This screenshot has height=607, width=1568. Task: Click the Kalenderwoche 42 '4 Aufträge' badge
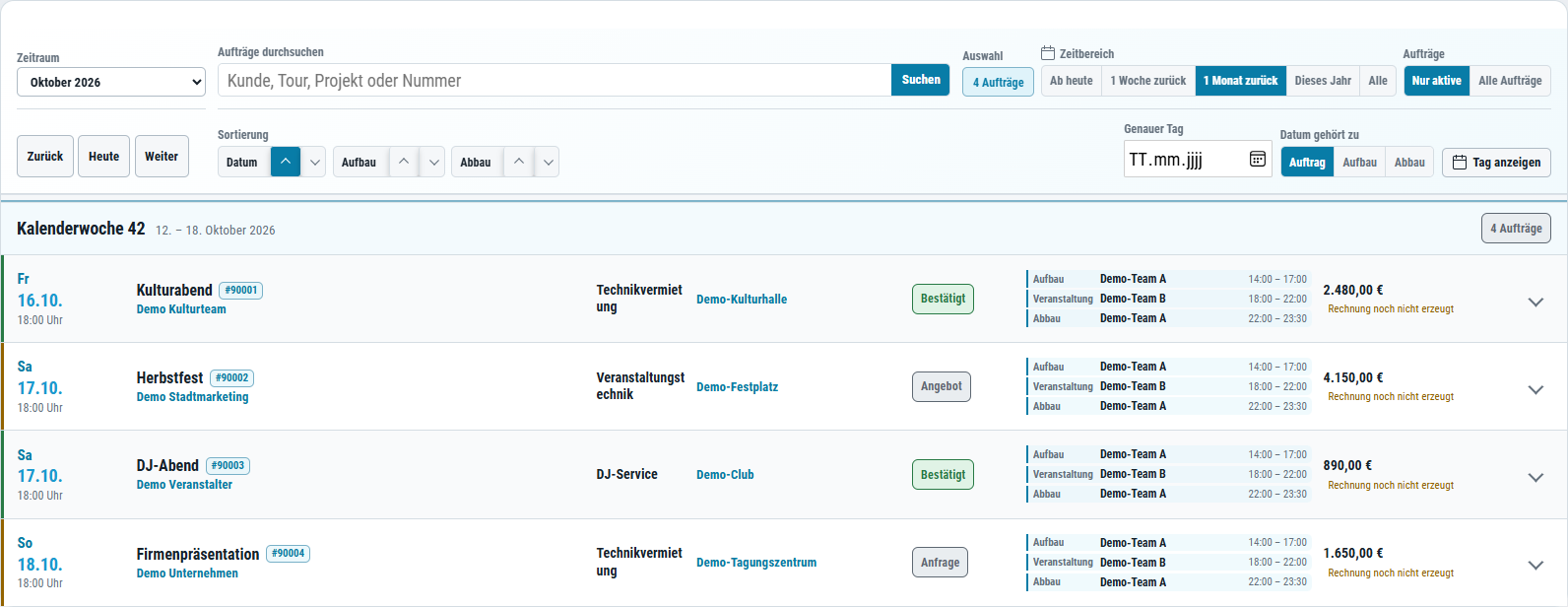(1516, 229)
